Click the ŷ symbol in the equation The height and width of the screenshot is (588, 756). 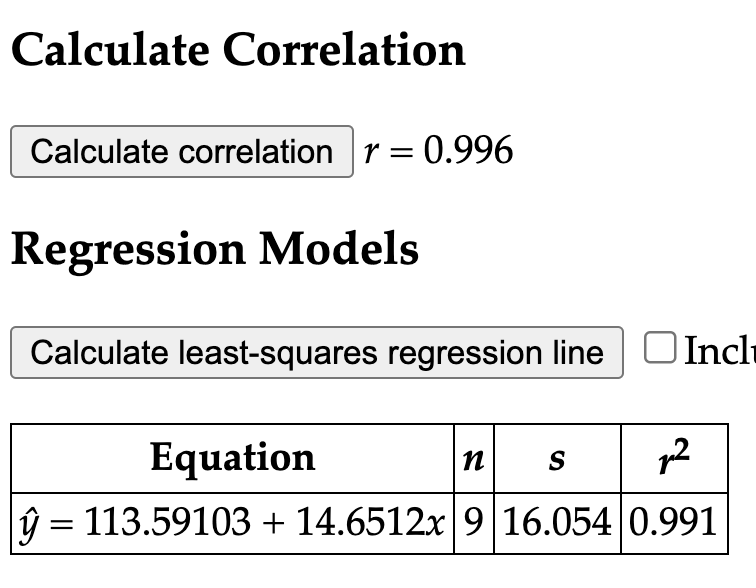pos(27,522)
